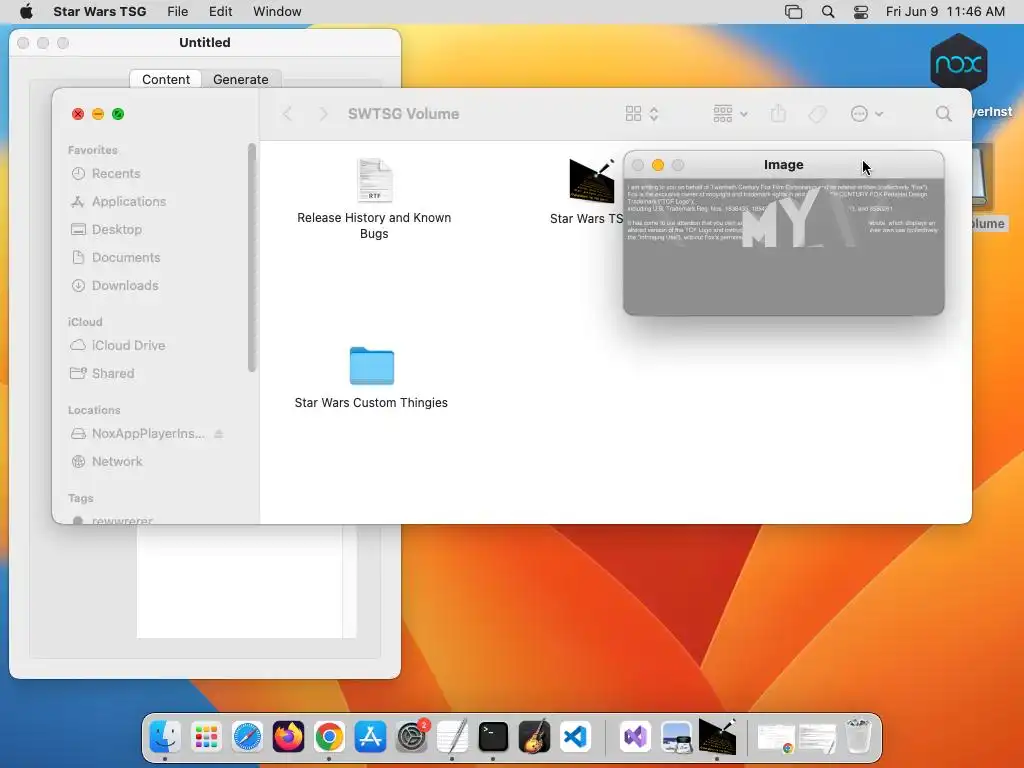Open System Settings with badge in Dock
Image resolution: width=1024 pixels, height=768 pixels.
tap(412, 737)
